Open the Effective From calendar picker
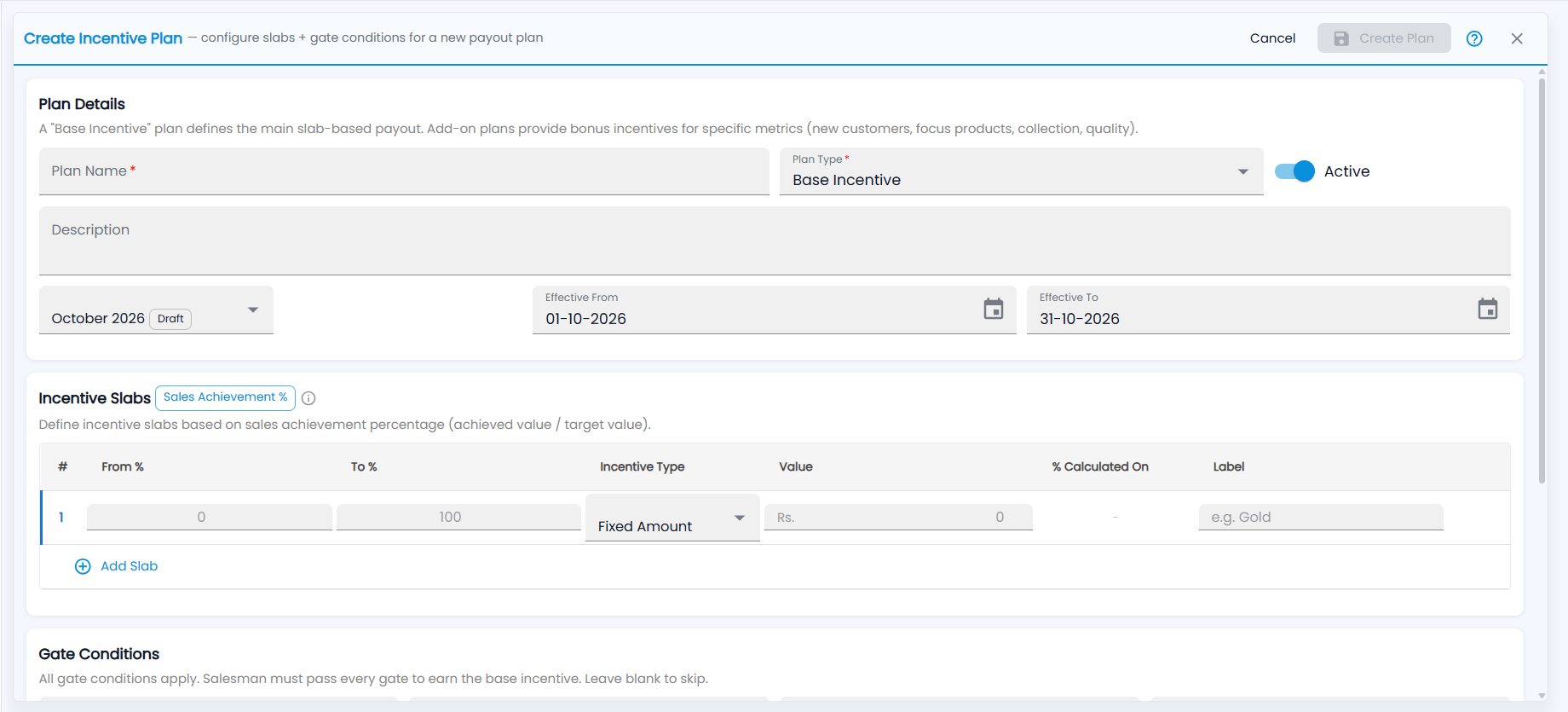The width and height of the screenshot is (1568, 712). (x=994, y=309)
